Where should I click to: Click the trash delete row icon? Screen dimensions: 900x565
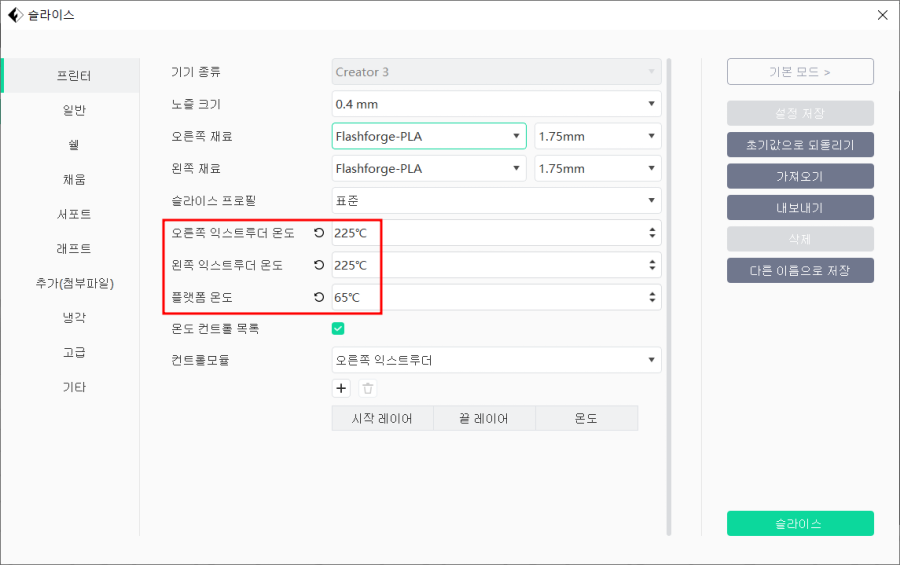coord(368,388)
